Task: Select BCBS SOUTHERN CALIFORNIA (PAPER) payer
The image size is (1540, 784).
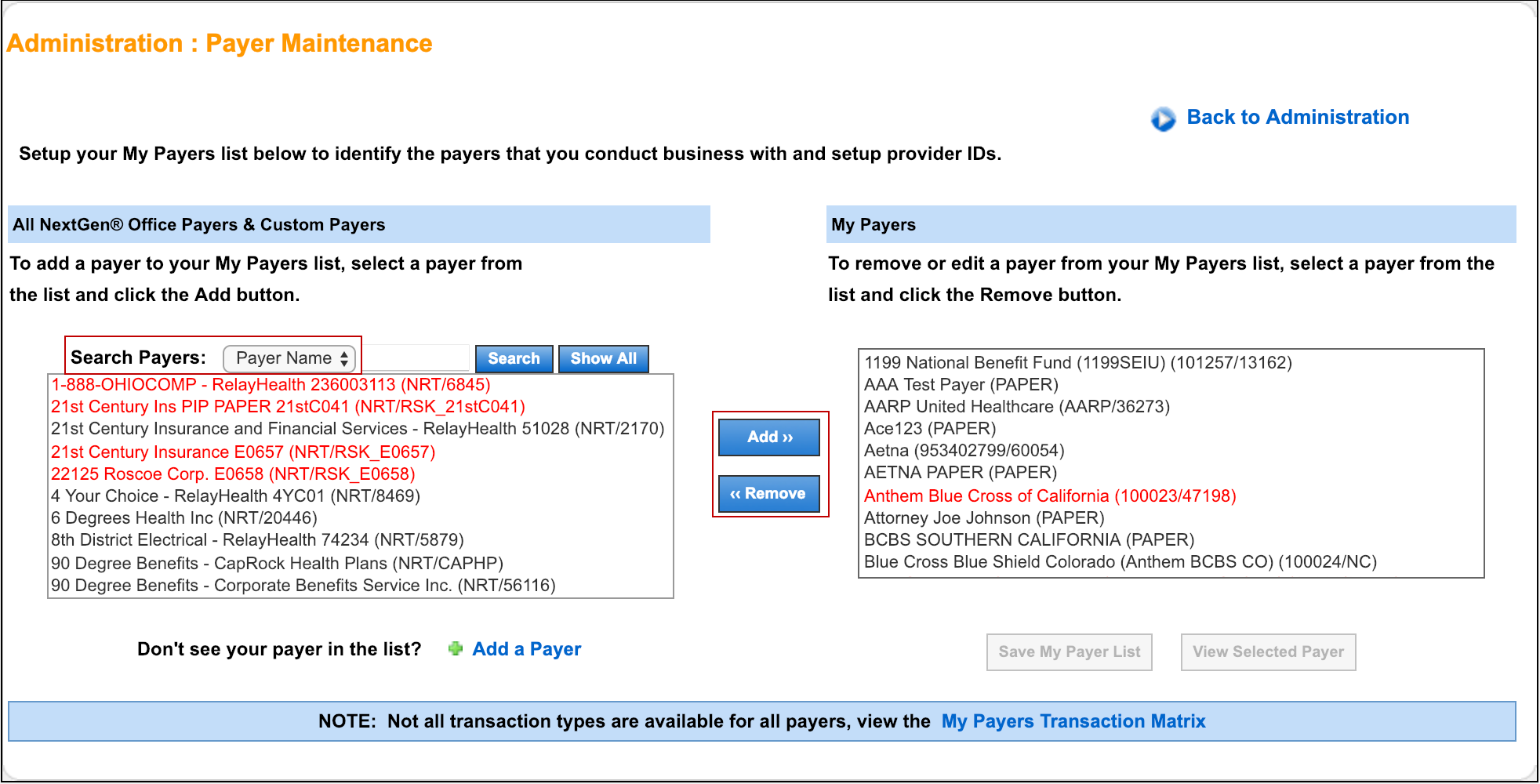Action: pyautogui.click(x=1171, y=540)
